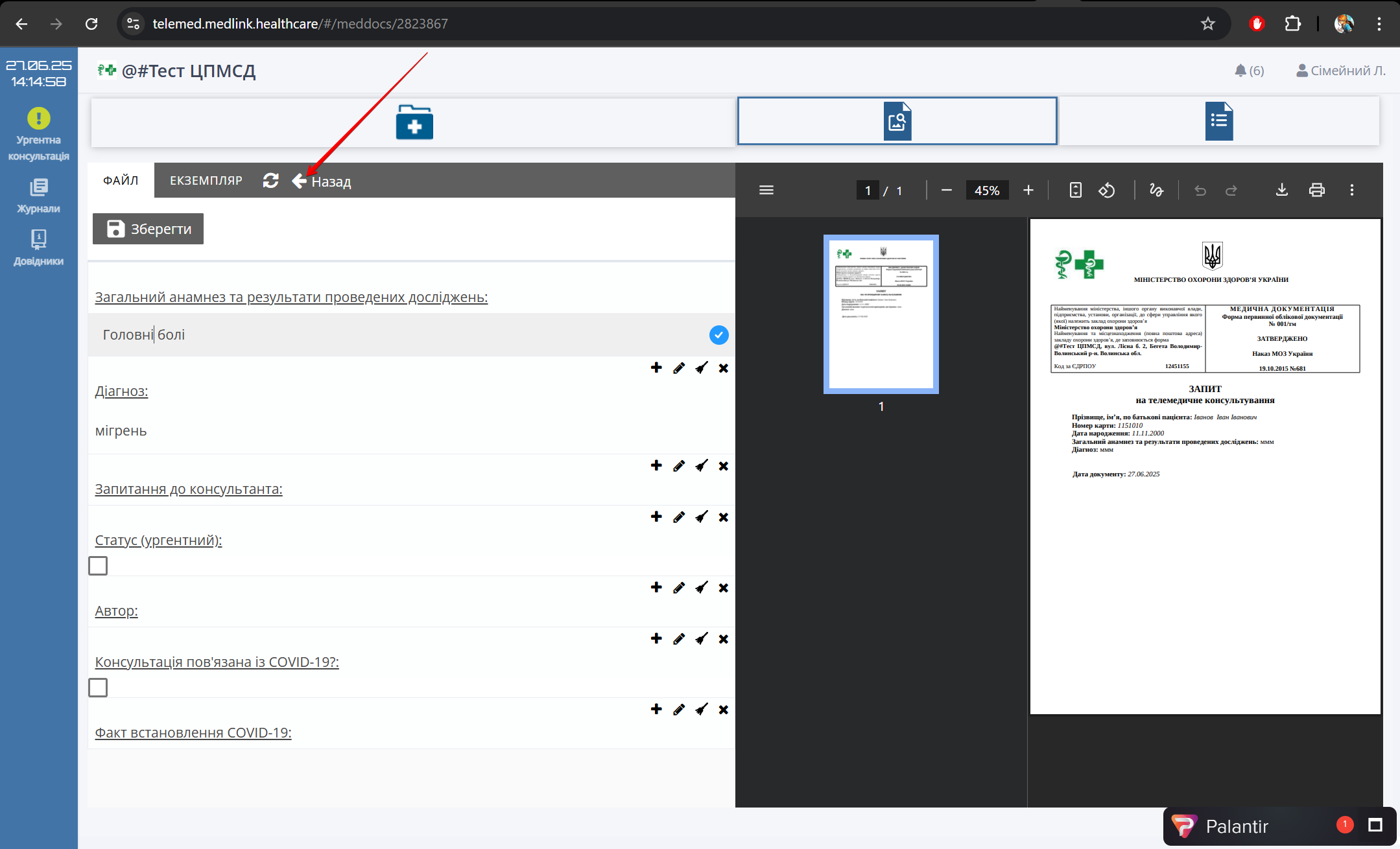Click the Зберегти save button

(148, 229)
